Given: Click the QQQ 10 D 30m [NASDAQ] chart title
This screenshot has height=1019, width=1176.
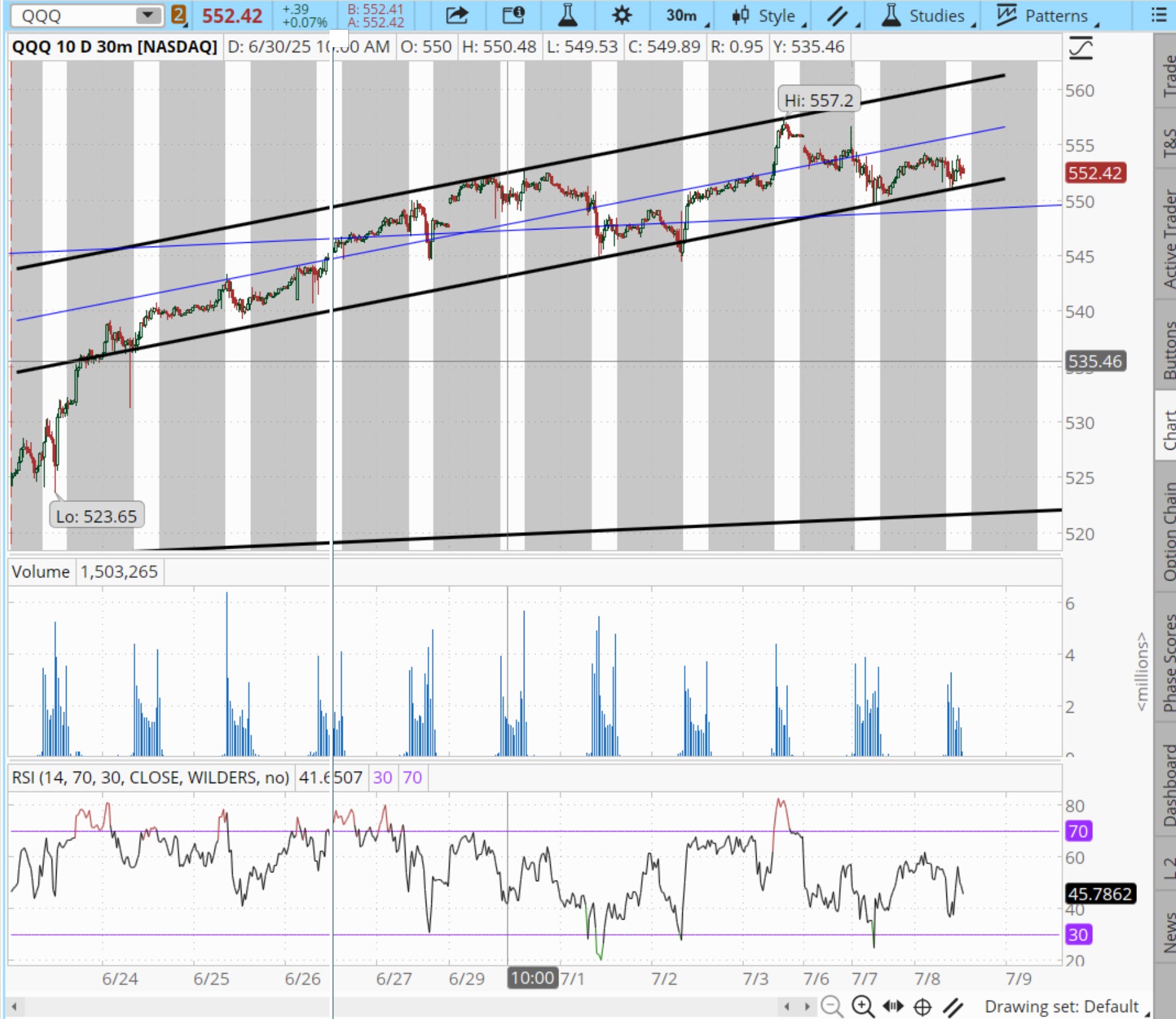Looking at the screenshot, I should click(114, 47).
